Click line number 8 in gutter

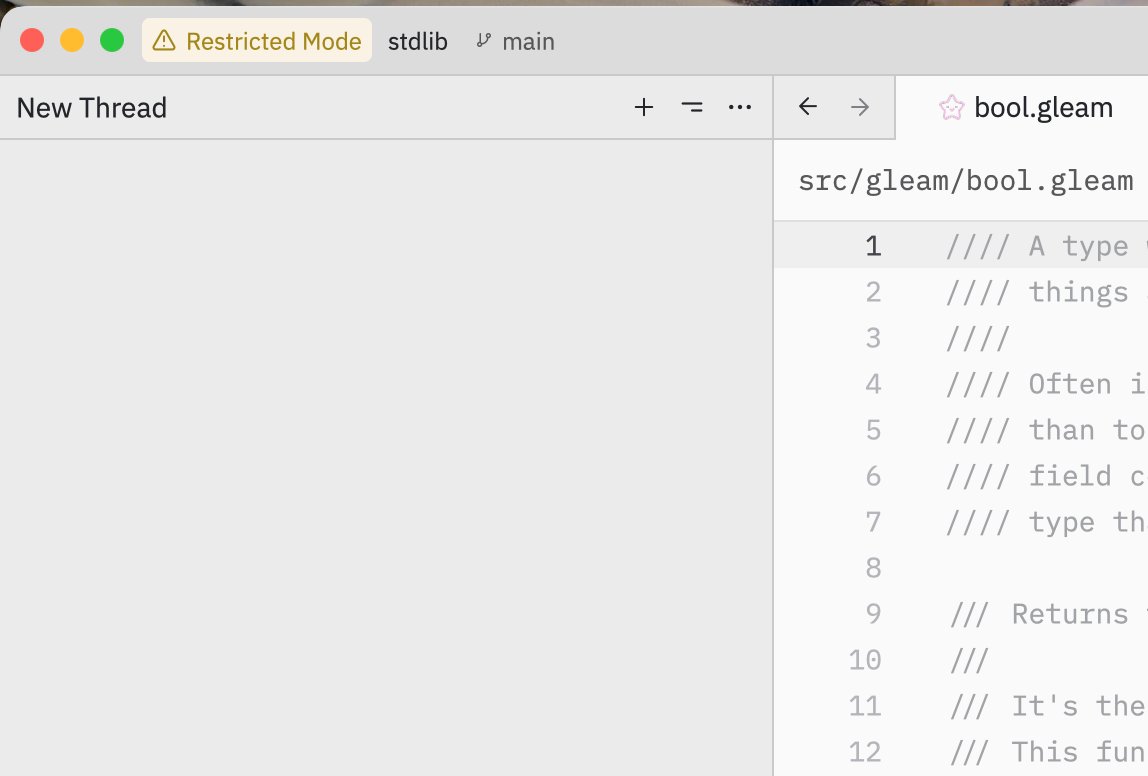(x=873, y=568)
